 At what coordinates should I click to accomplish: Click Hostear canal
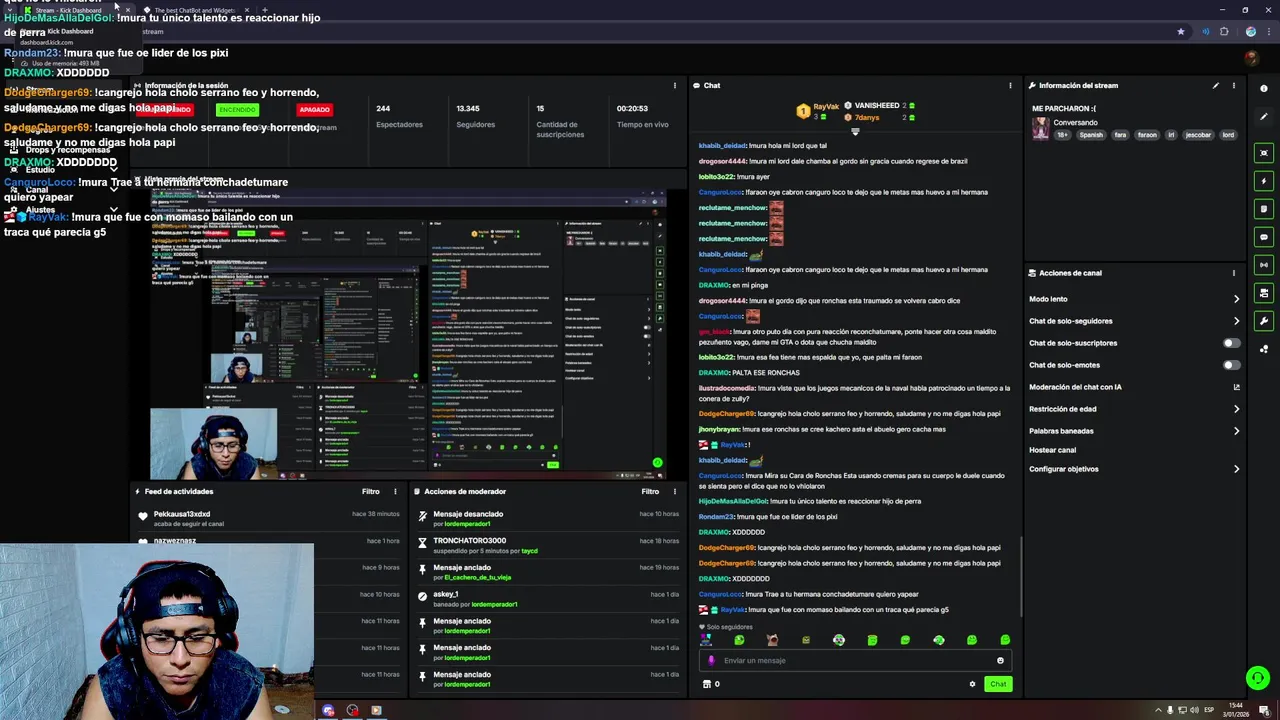click(1052, 450)
